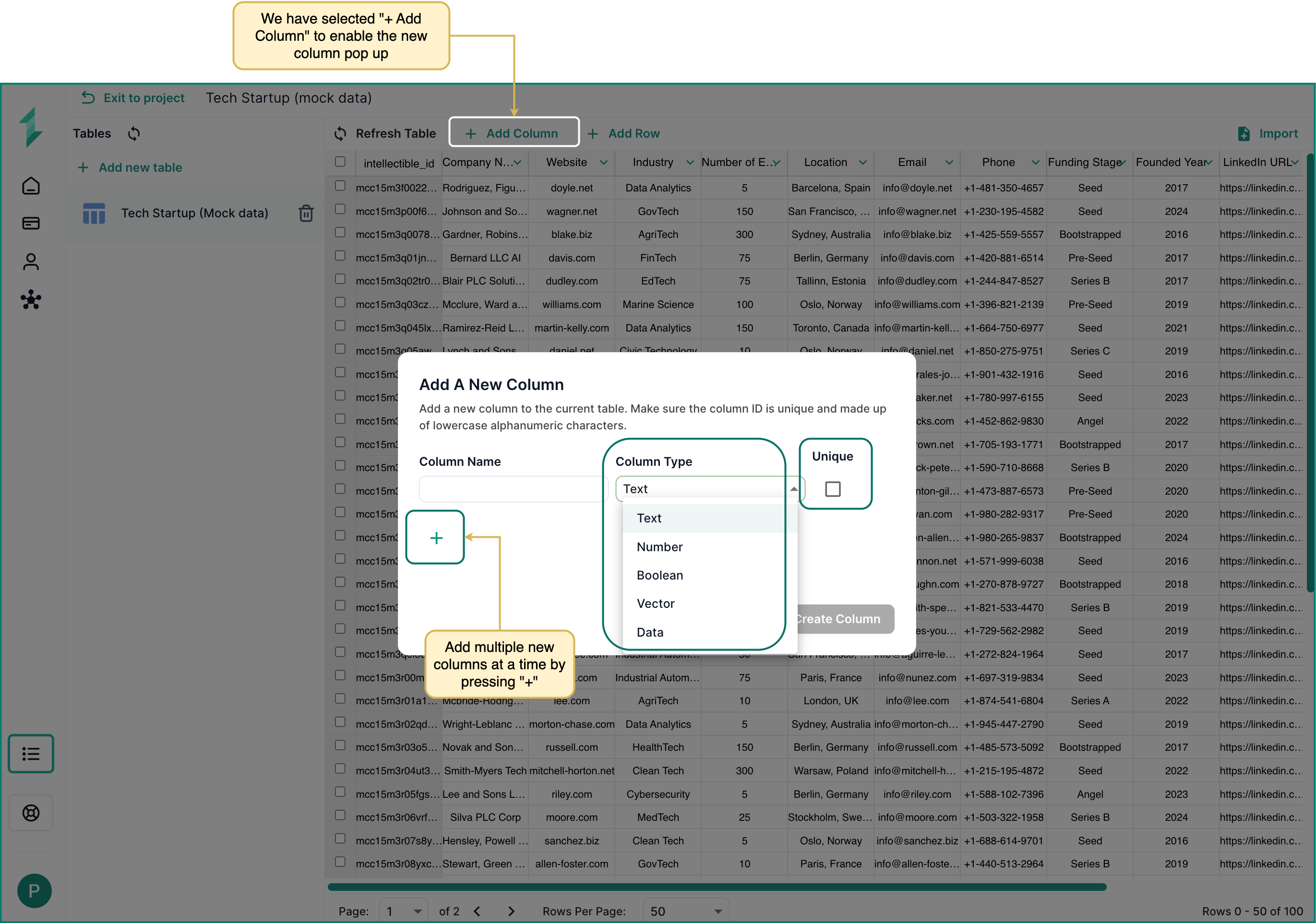Delete Tech Startup table with trash icon
The width and height of the screenshot is (1316, 923).
pyautogui.click(x=306, y=213)
